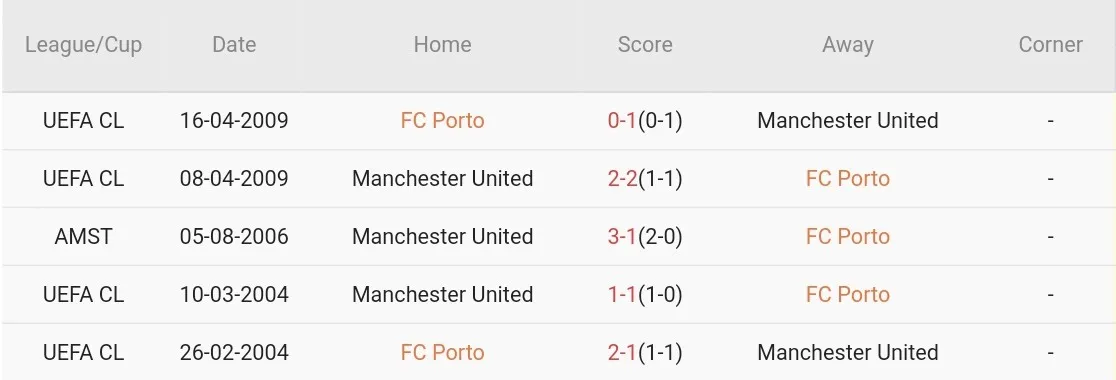Select the Home column header
This screenshot has width=1116, height=380.
click(x=442, y=45)
